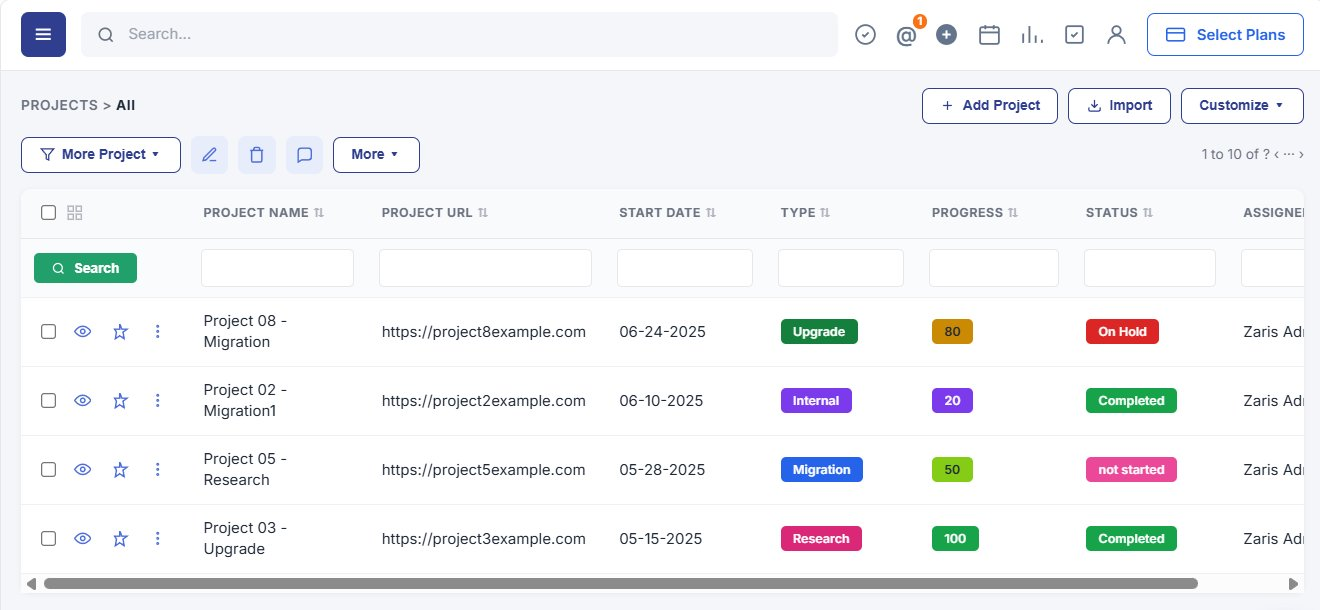The height and width of the screenshot is (610, 1320).
Task: Sort by Progress column arrows
Action: click(1013, 213)
